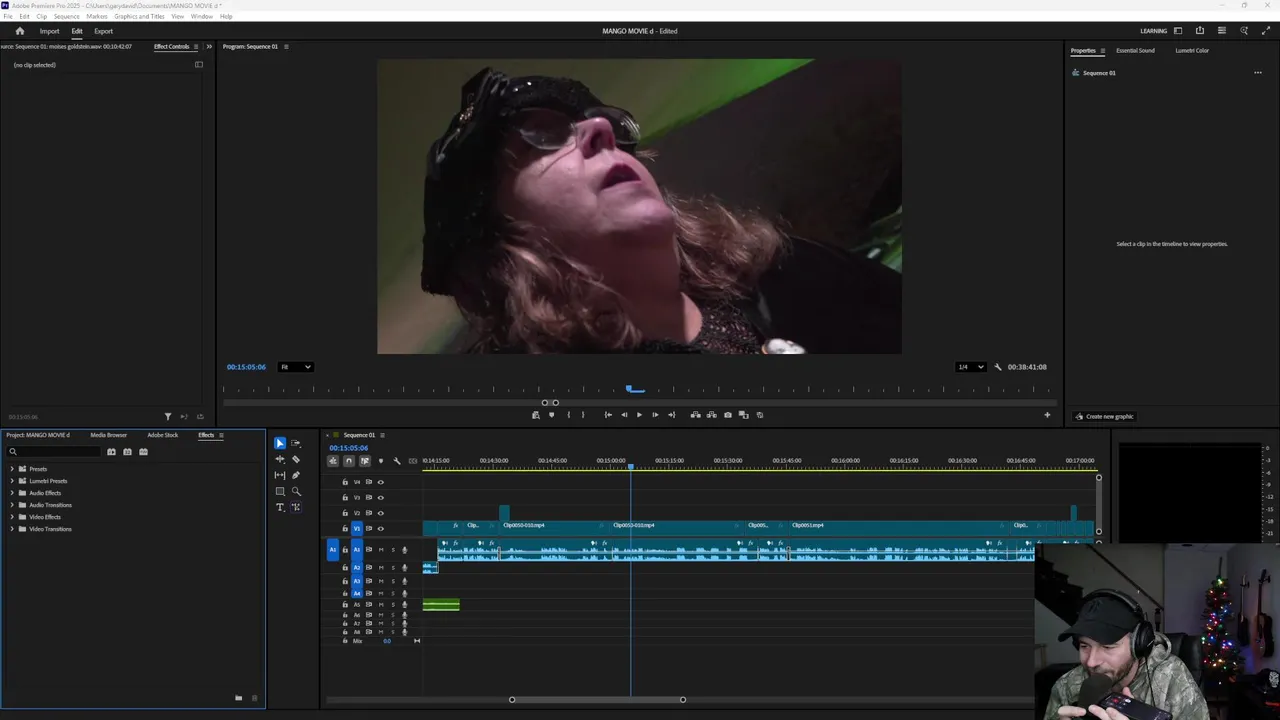This screenshot has width=1280, height=720.
Task: Click Mark In bracket in Program monitor
Action: tap(569, 415)
